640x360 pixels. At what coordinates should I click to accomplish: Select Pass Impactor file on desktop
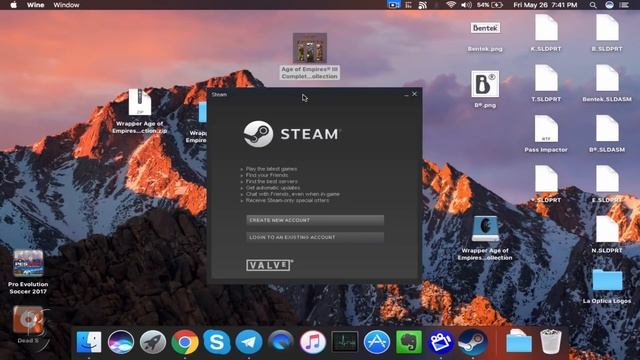546,134
